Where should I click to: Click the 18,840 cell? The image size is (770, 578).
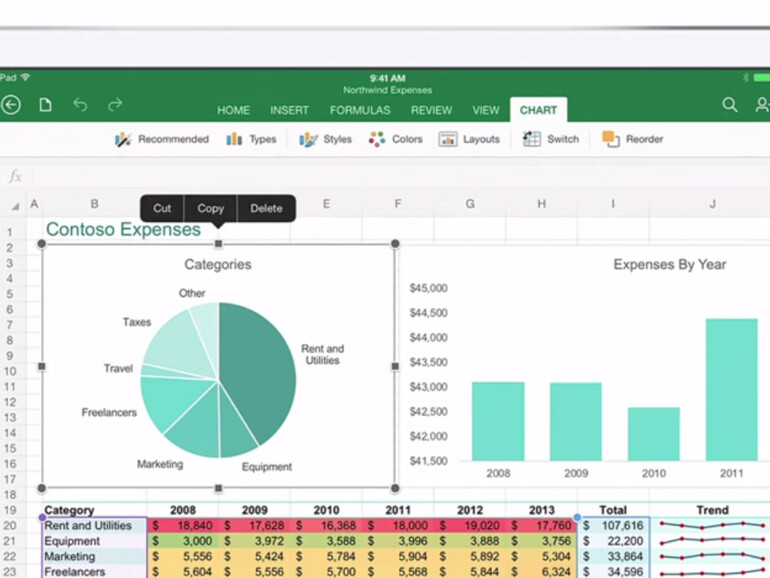(x=183, y=525)
